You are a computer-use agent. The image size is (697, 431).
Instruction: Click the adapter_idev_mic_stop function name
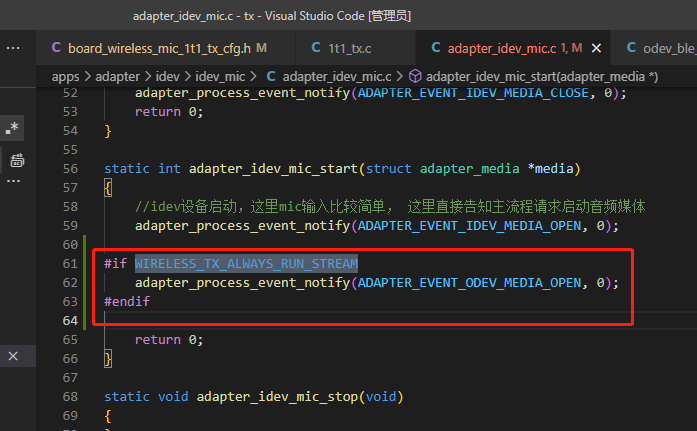[277, 397]
